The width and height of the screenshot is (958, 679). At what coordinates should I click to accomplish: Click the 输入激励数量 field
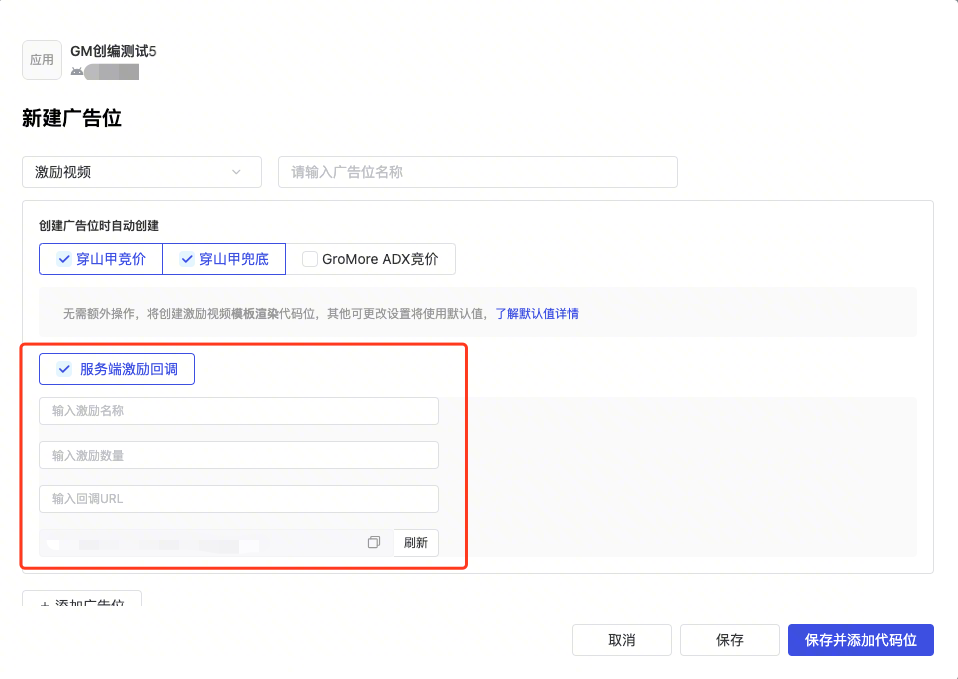pyautogui.click(x=238, y=455)
